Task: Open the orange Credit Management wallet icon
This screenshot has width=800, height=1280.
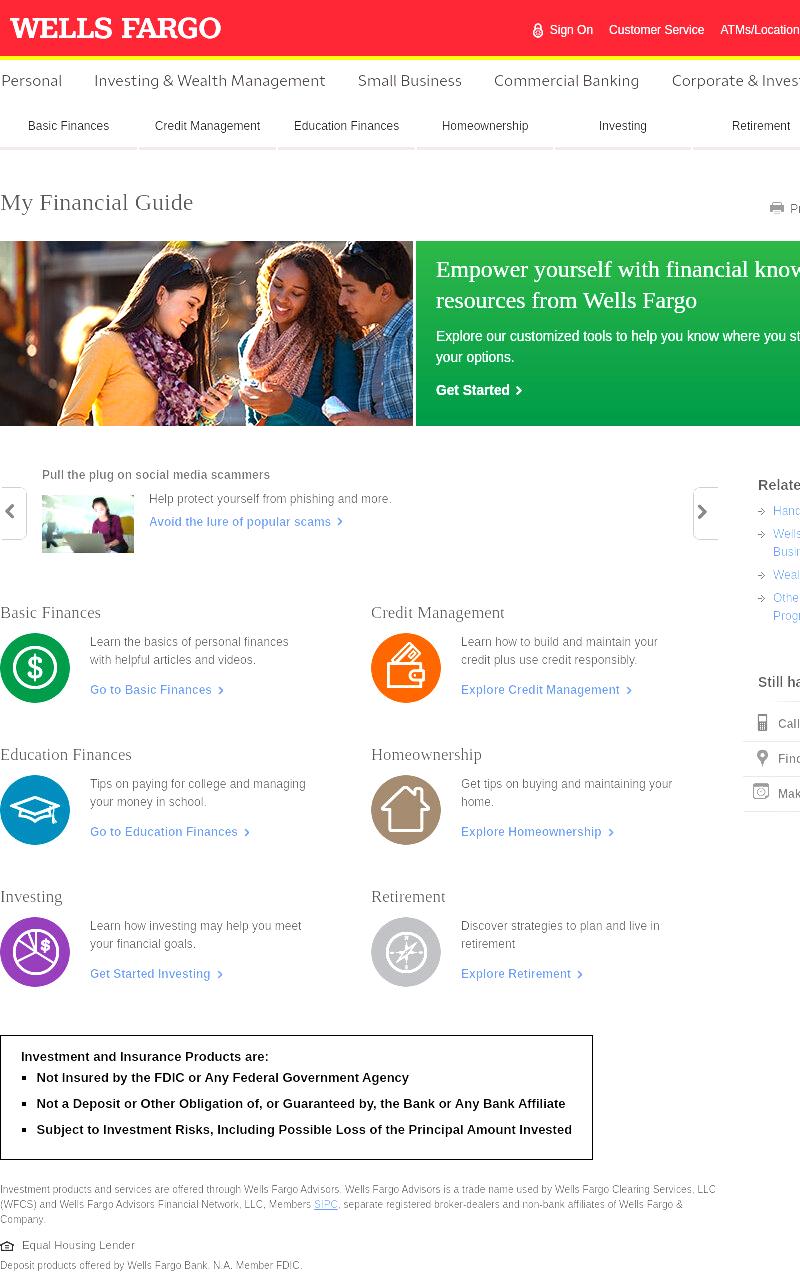Action: pyautogui.click(x=406, y=668)
